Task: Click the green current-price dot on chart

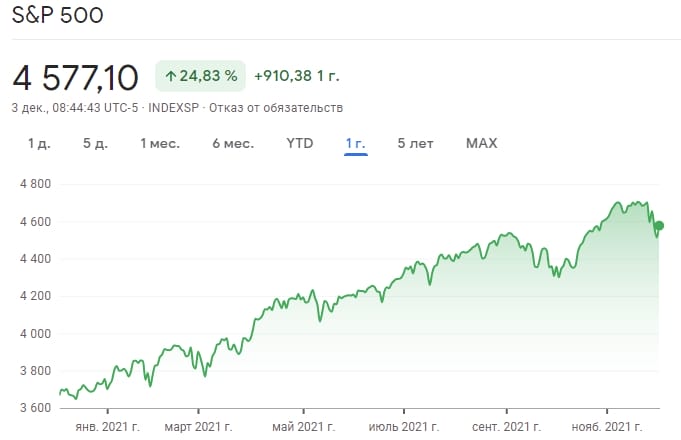Action: click(x=659, y=225)
